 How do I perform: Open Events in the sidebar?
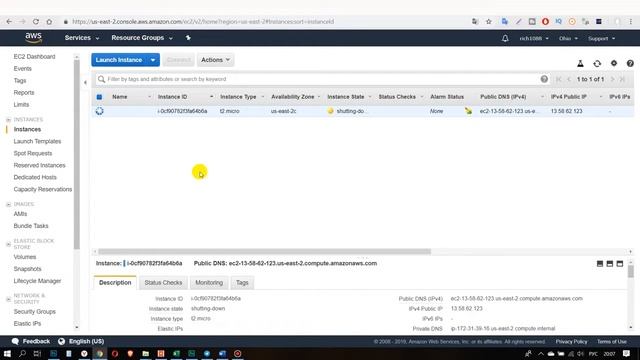(22, 69)
